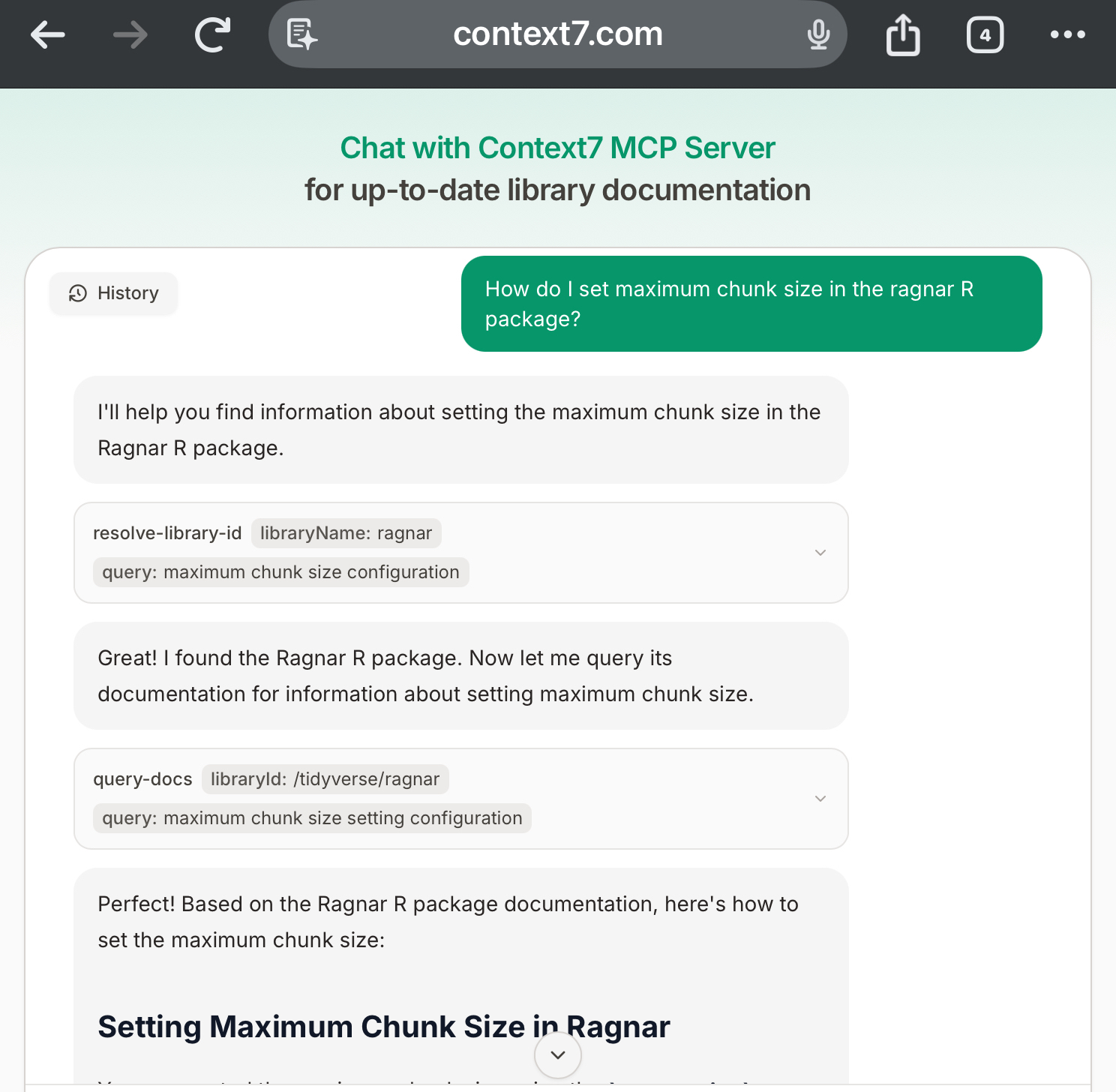Share this page via share icon
The image size is (1116, 1092).
coord(903,34)
